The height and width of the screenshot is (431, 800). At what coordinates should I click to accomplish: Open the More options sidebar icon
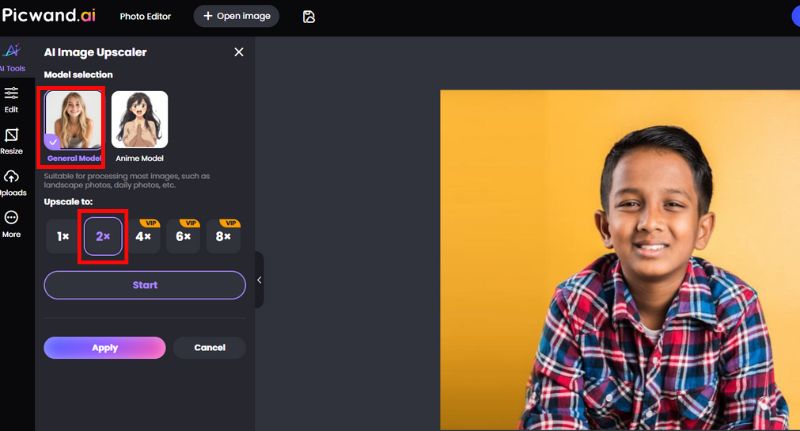pyautogui.click(x=12, y=223)
